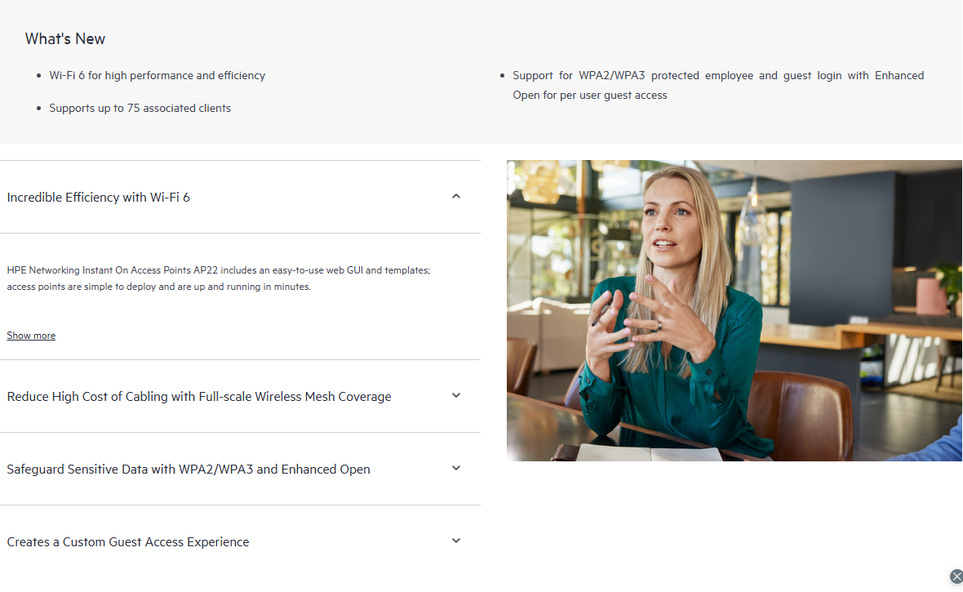Close the overlay with the X icon
This screenshot has width=963, height=592.
[956, 576]
